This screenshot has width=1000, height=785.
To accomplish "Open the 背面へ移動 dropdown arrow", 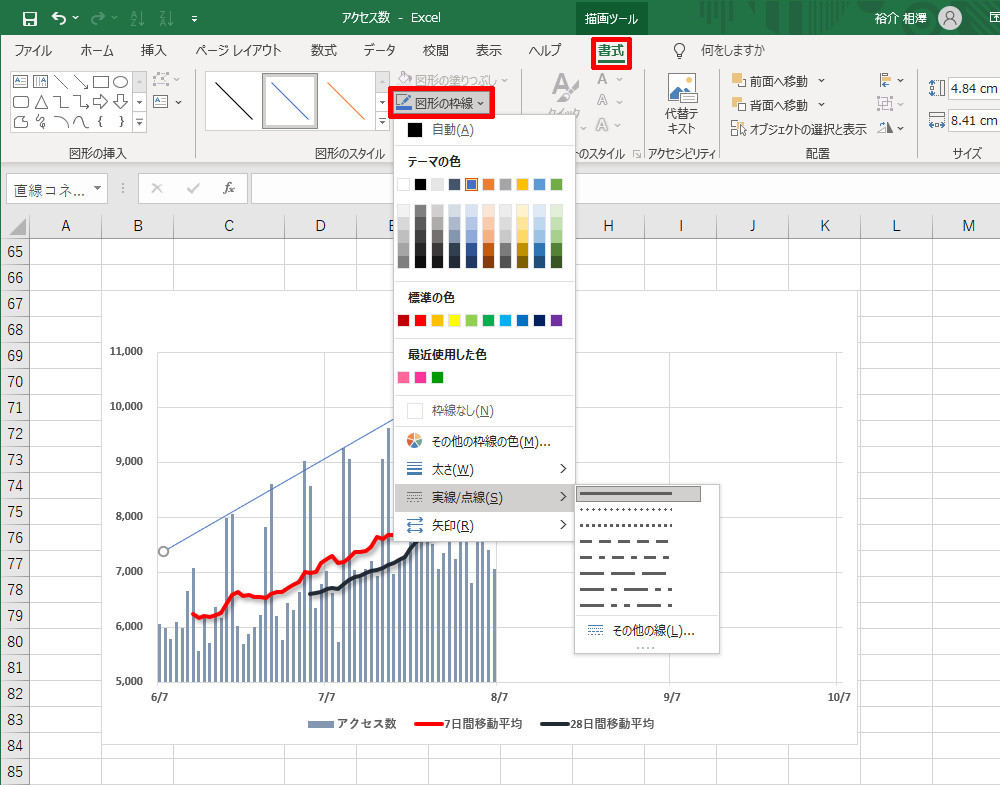I will point(821,105).
